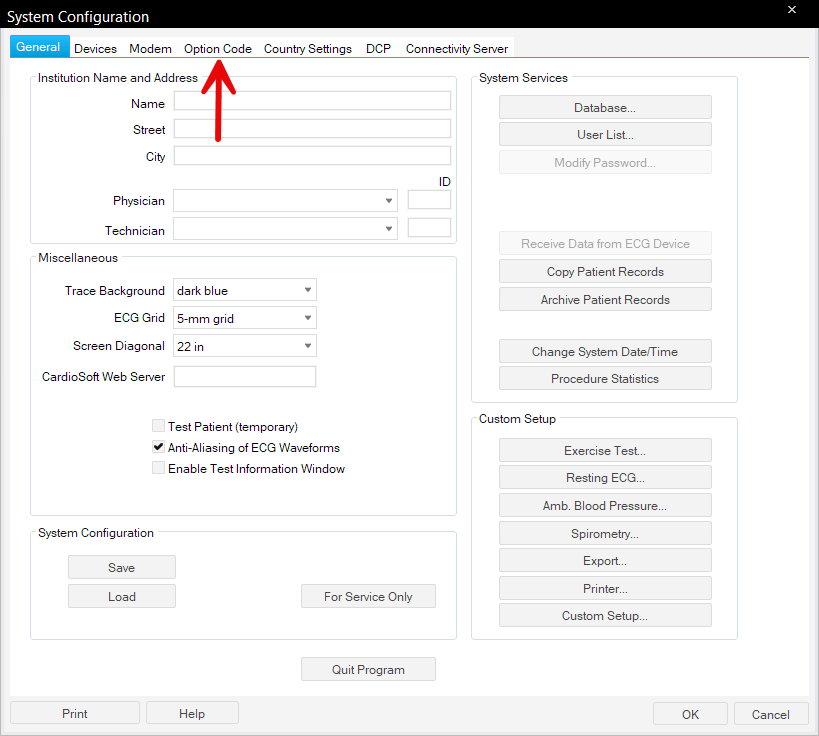Click the User List... button
This screenshot has height=736, width=819.
605,135
